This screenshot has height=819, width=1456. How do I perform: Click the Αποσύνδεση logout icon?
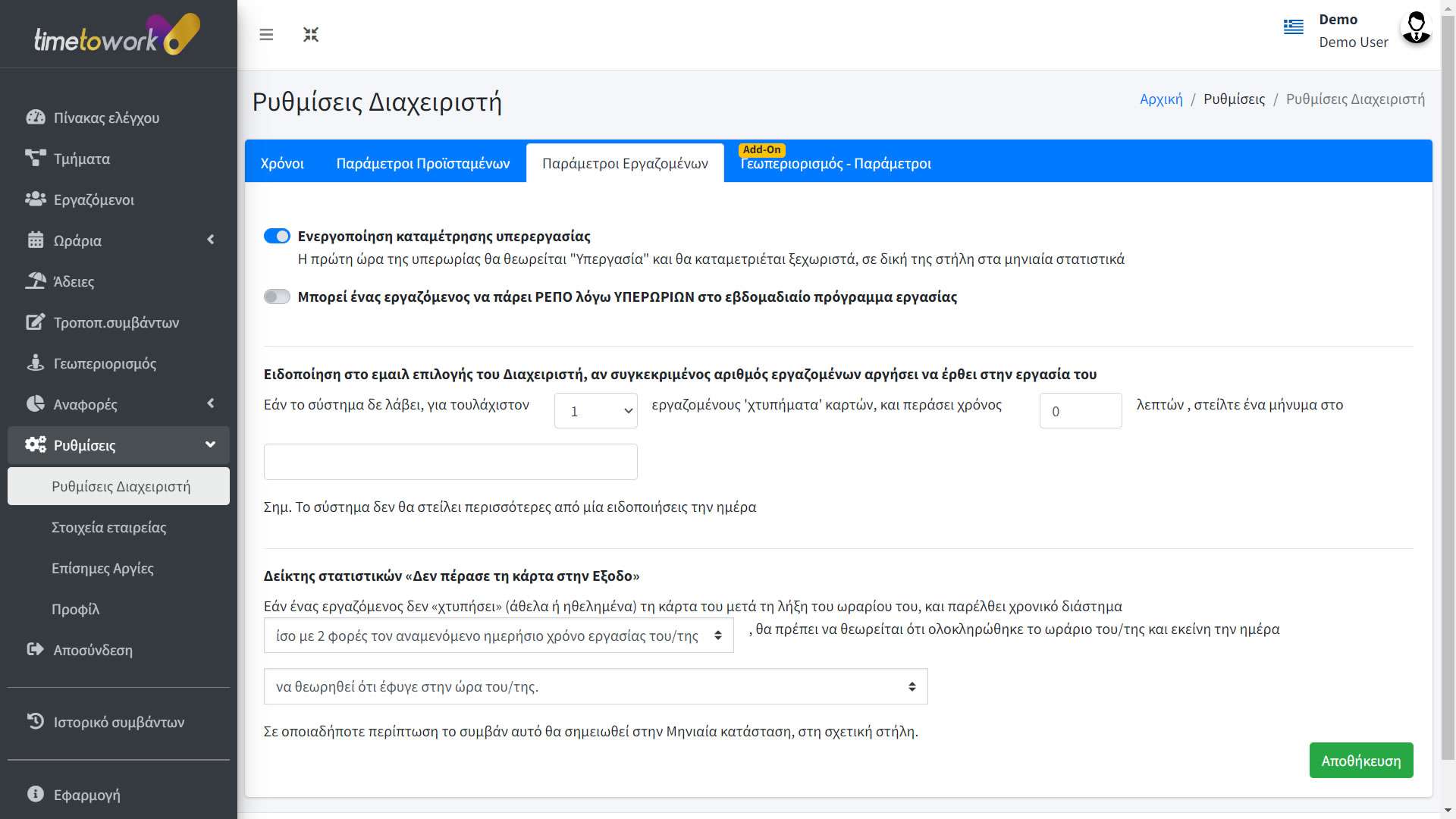click(x=36, y=650)
